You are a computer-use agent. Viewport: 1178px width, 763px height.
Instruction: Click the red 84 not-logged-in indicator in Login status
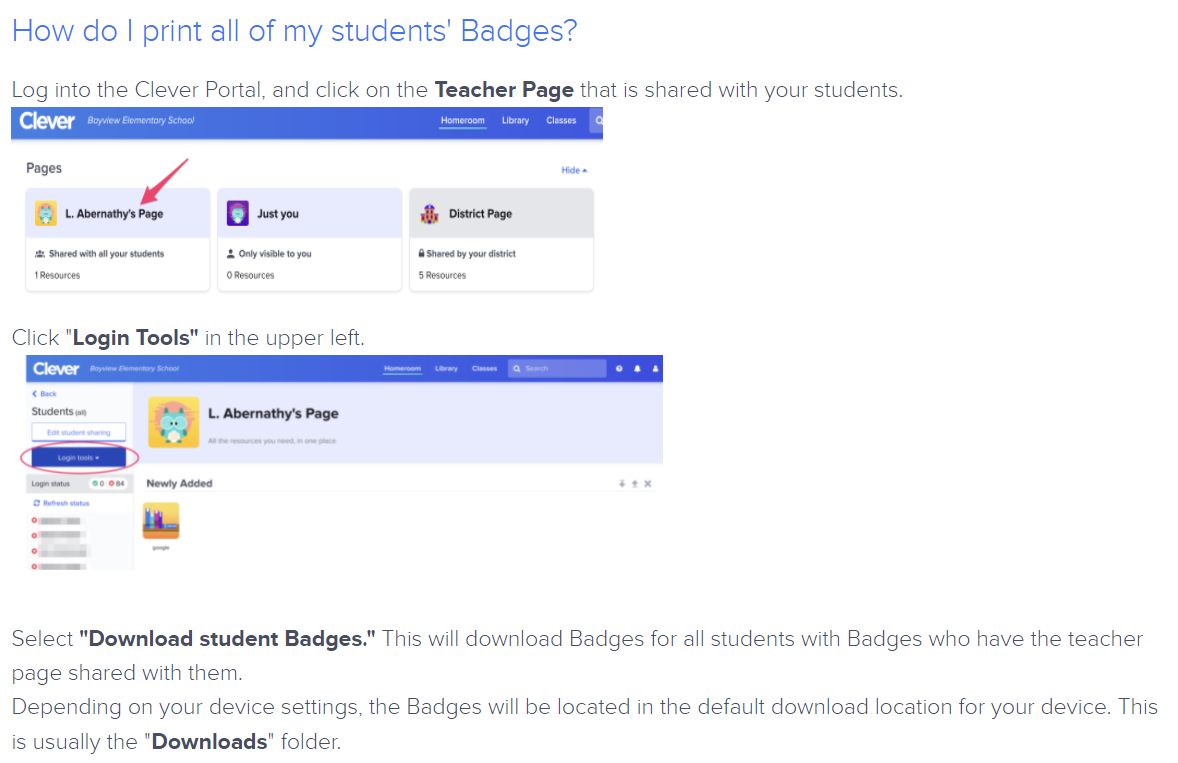(116, 484)
